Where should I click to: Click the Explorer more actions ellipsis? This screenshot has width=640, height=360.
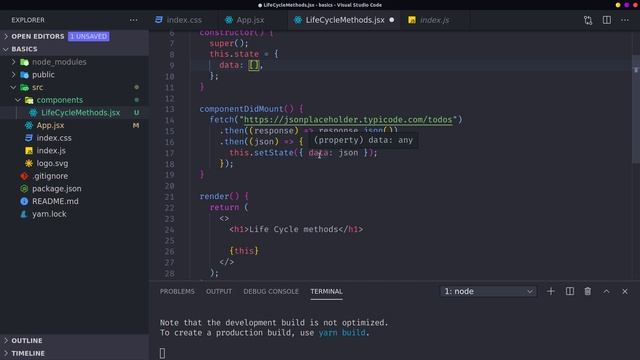[x=133, y=20]
